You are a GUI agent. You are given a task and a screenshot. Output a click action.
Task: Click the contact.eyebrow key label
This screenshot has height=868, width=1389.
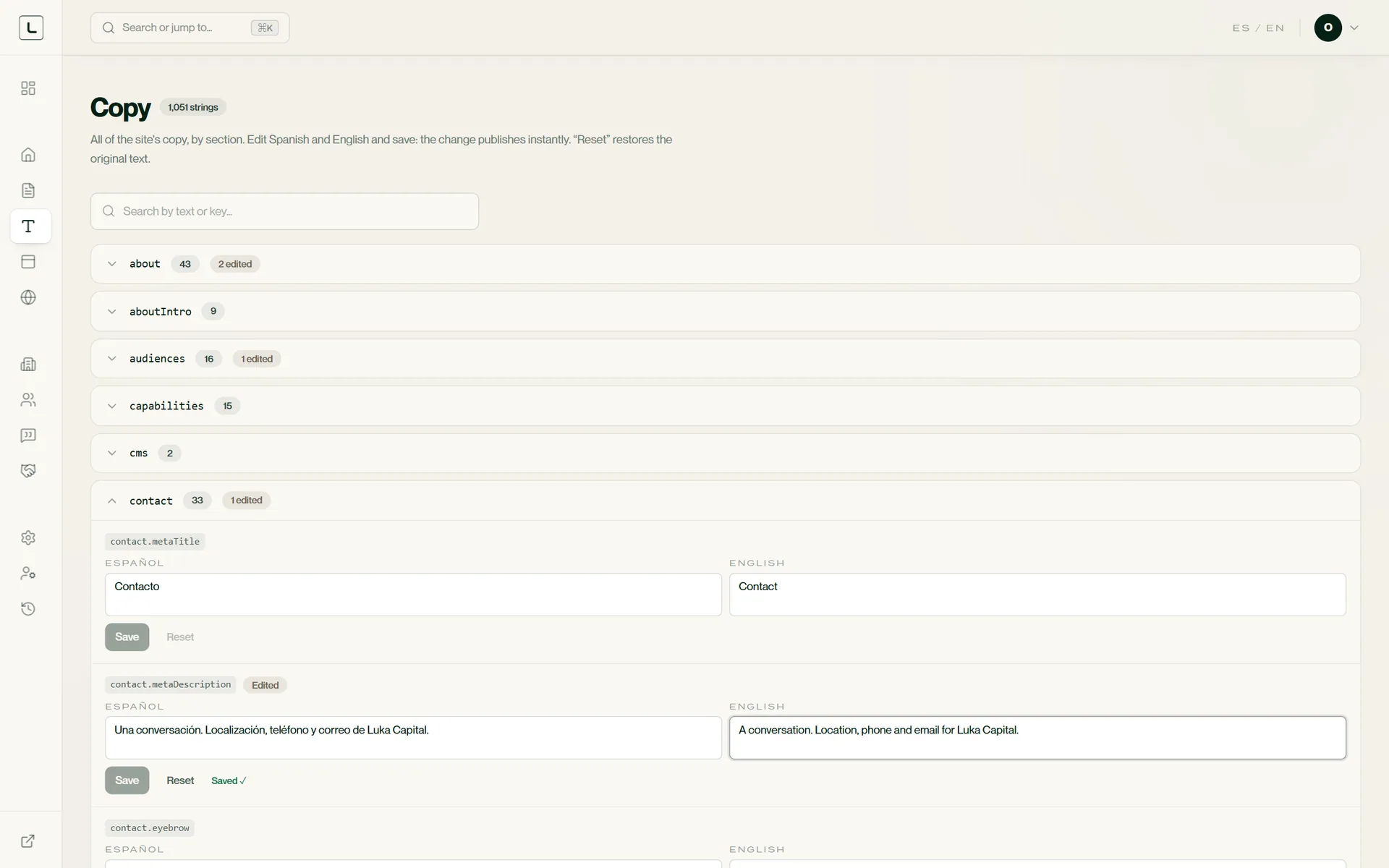150,828
